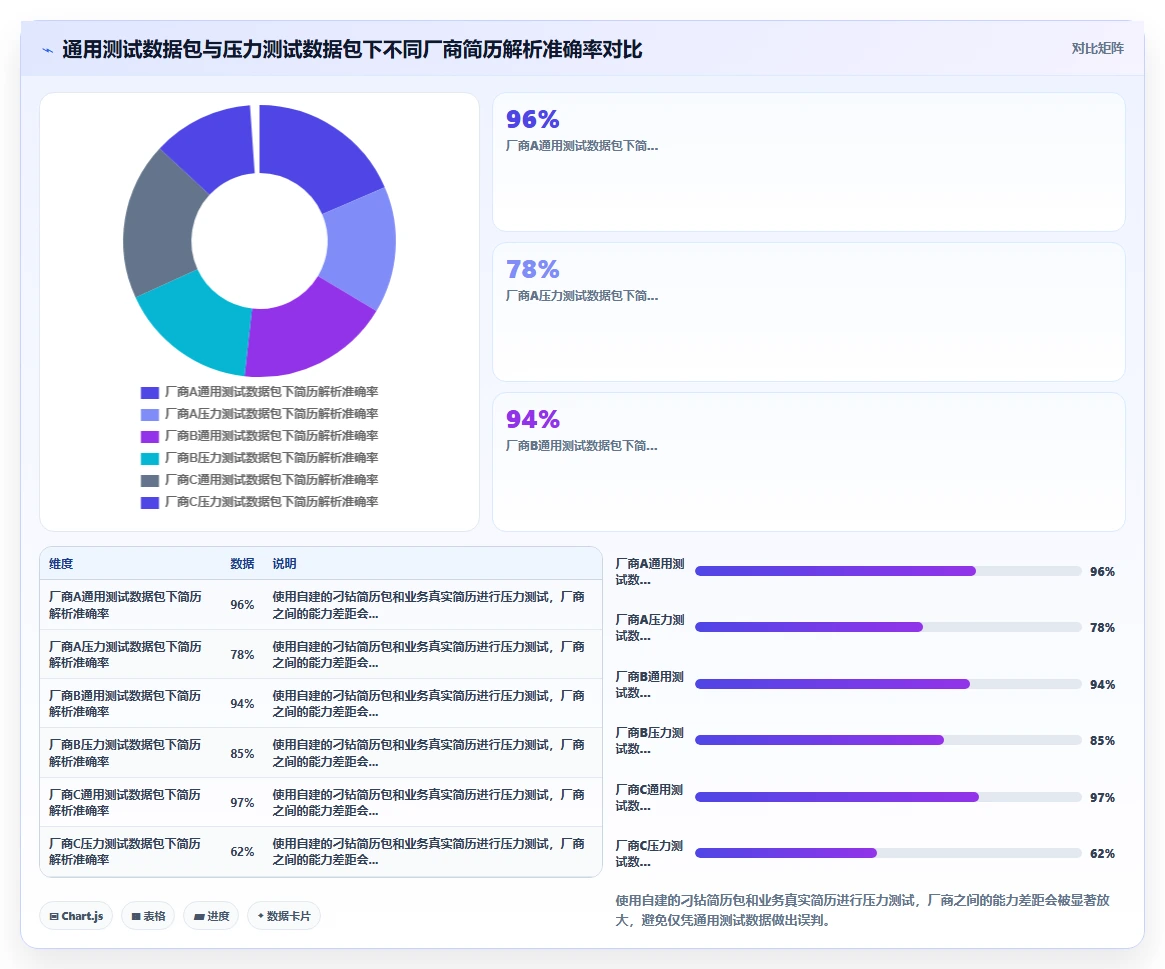Click the 数据 column header
The width and height of the screenshot is (1165, 969).
(242, 563)
